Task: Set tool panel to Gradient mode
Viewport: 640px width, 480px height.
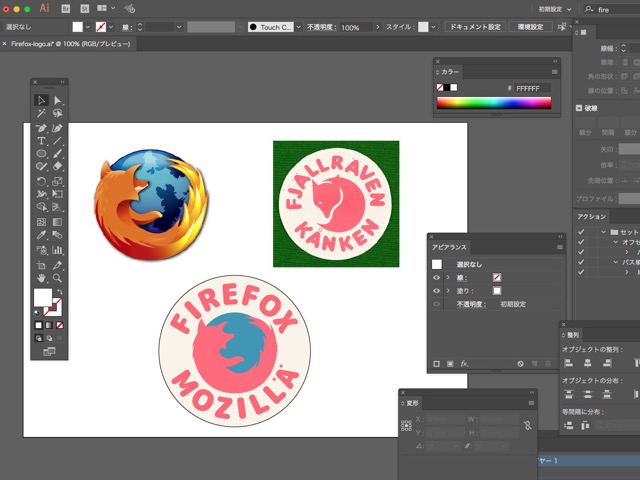Action: point(49,325)
